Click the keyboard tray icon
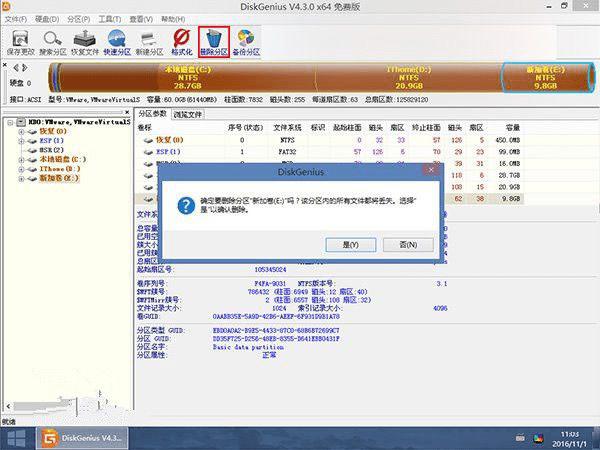This screenshot has width=600, height=450. [520, 438]
